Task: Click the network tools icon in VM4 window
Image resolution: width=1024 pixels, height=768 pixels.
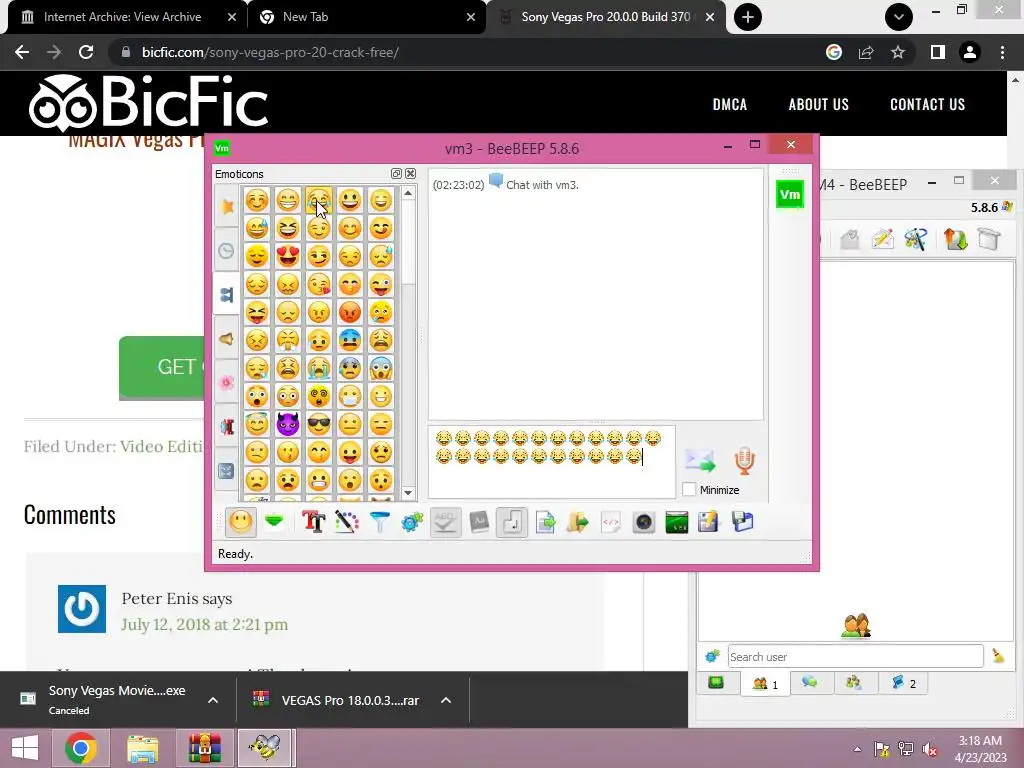Action: (x=916, y=239)
